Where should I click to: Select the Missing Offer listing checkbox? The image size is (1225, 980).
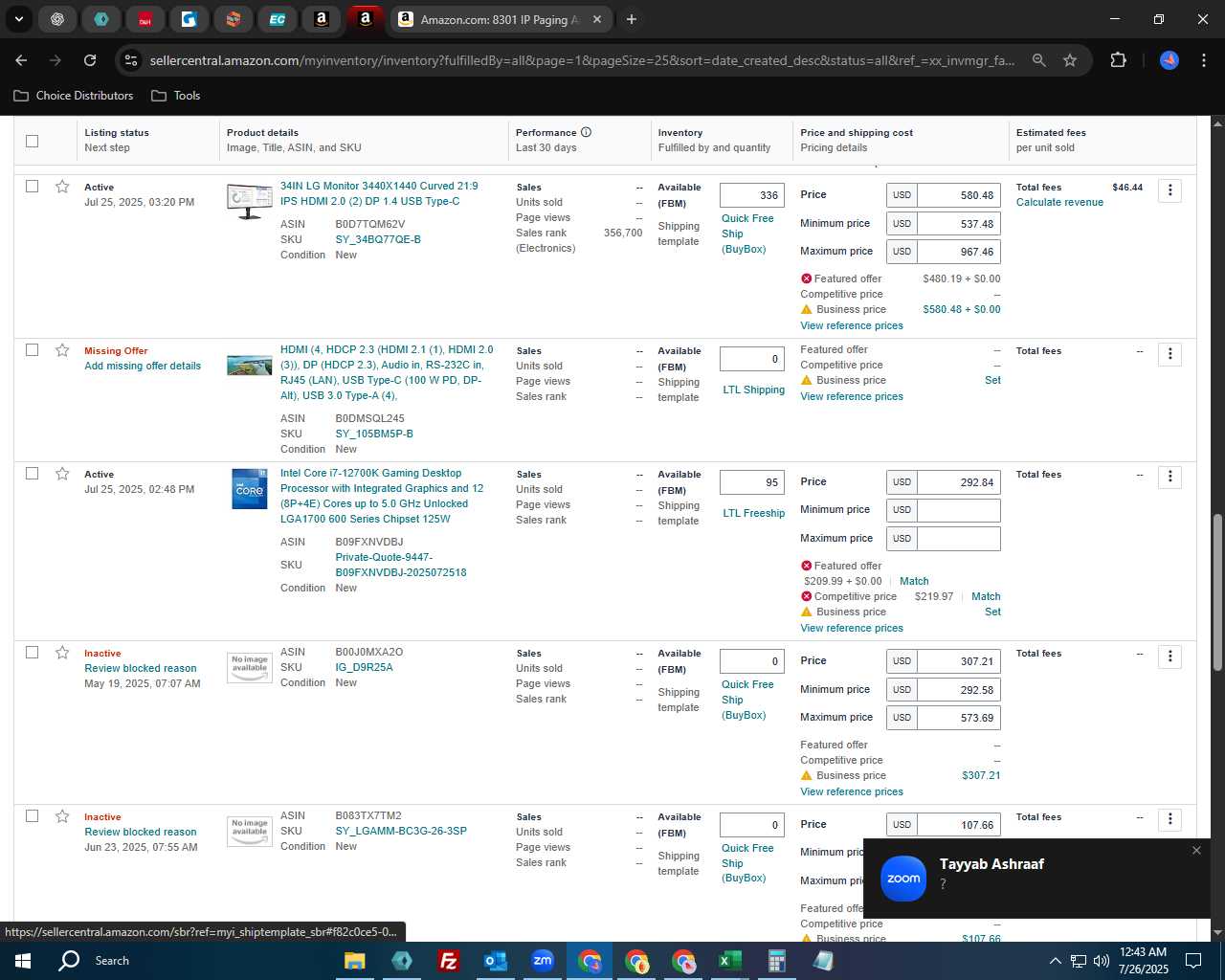pyautogui.click(x=32, y=349)
